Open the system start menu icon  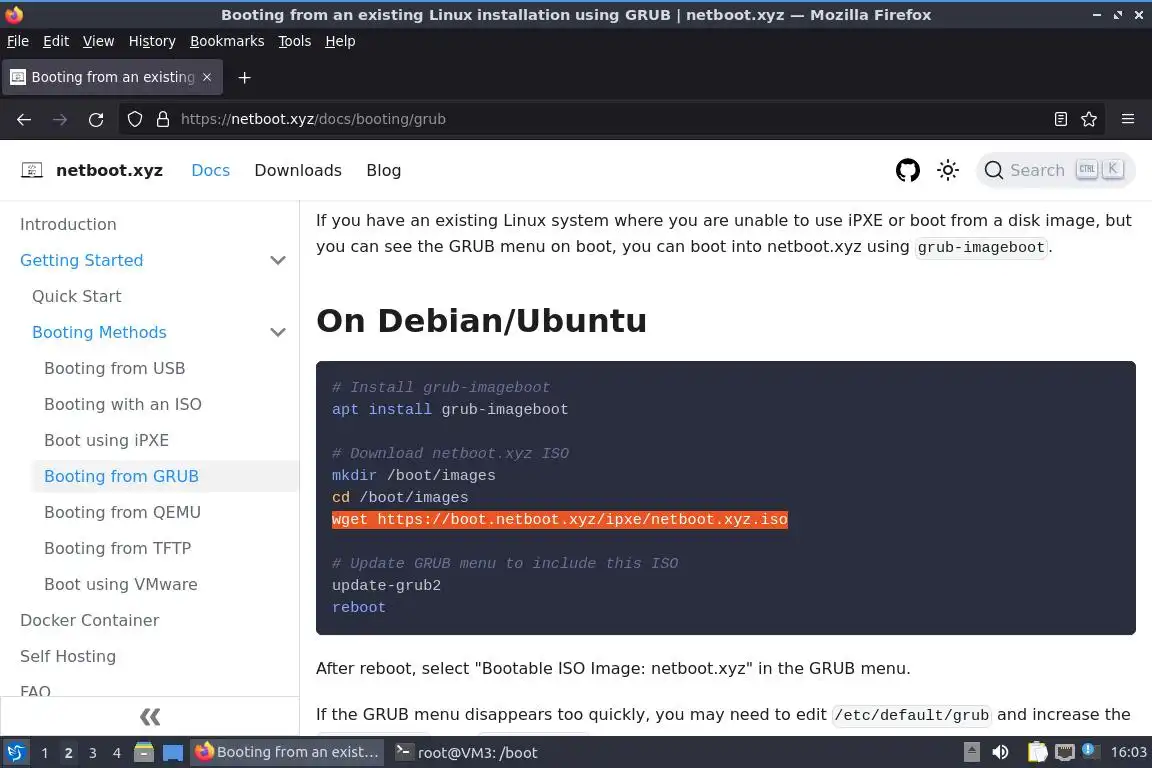click(15, 753)
